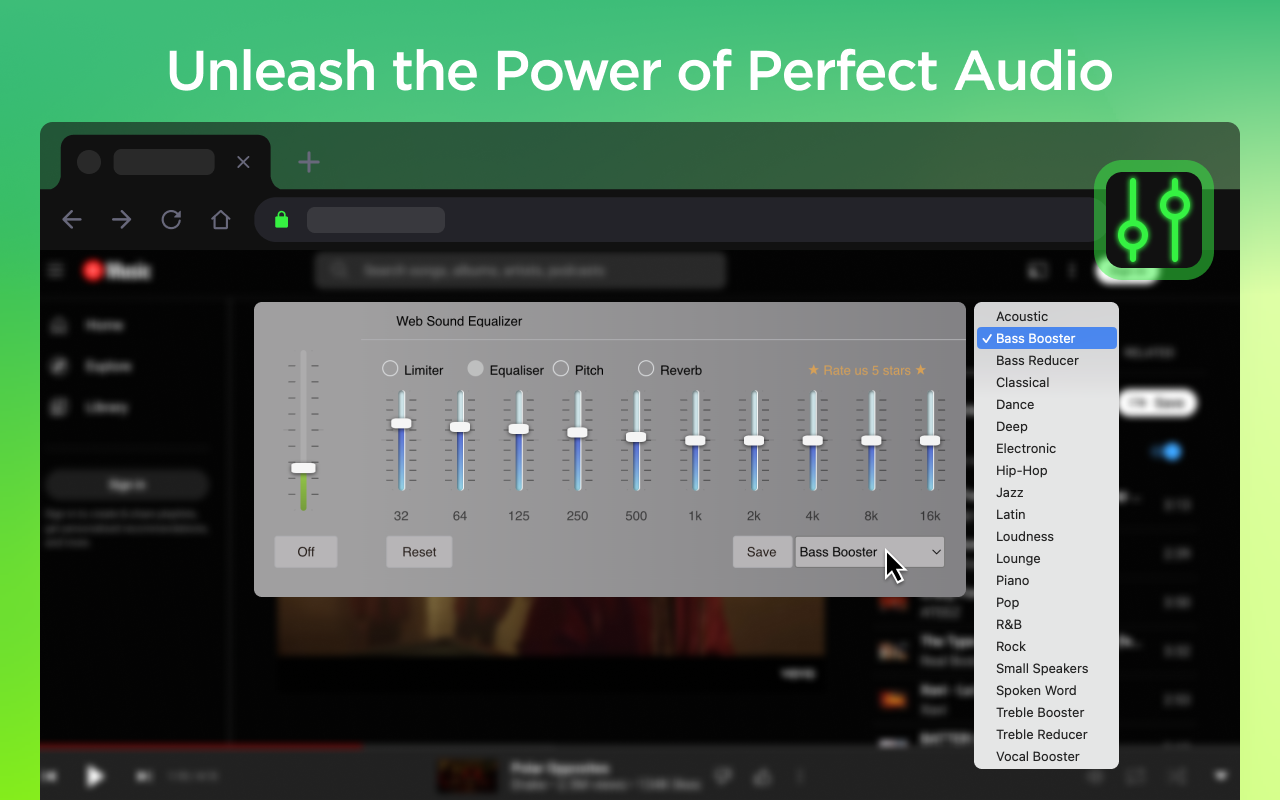
Task: Reload the page with refresh icon
Action: point(171,220)
